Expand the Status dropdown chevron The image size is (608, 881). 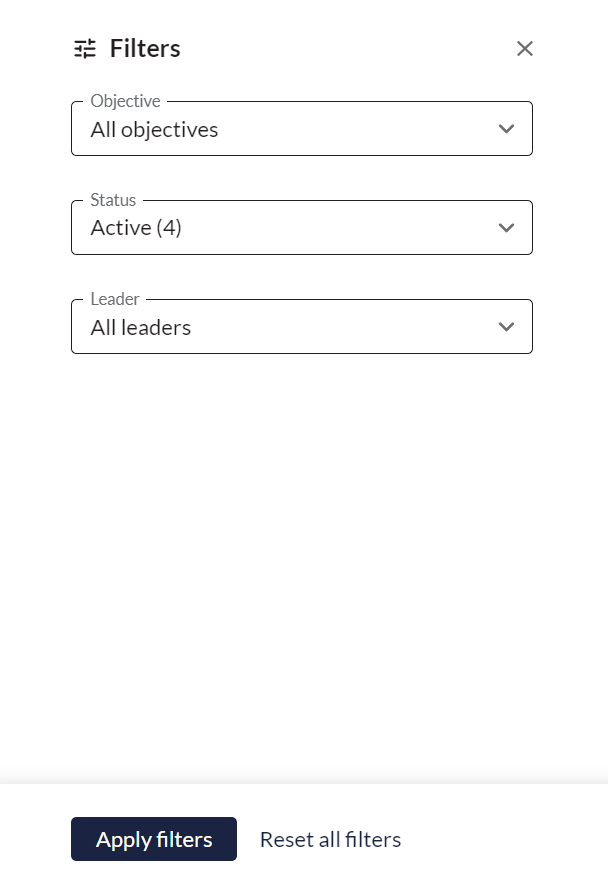pyautogui.click(x=506, y=228)
